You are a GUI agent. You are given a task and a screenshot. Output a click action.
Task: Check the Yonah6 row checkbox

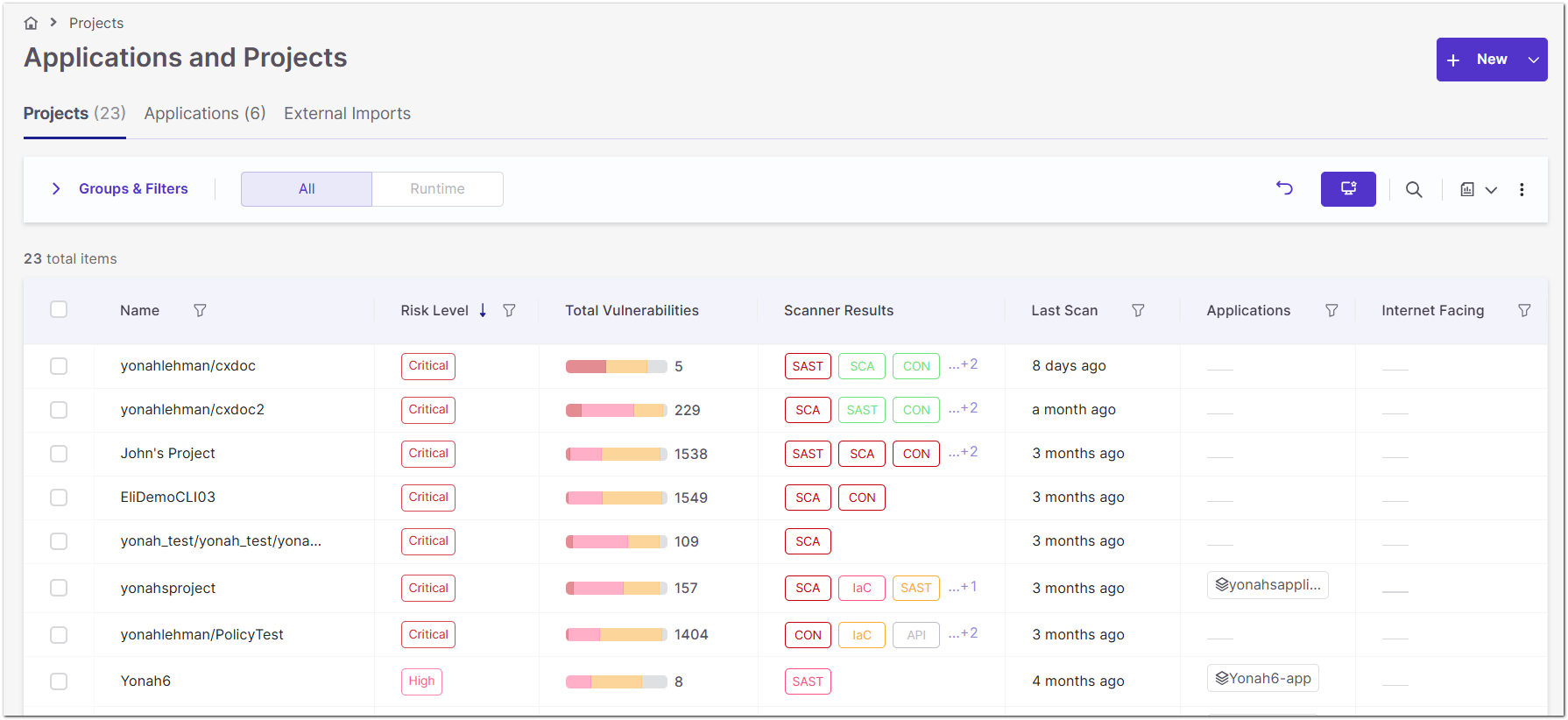pyautogui.click(x=59, y=681)
